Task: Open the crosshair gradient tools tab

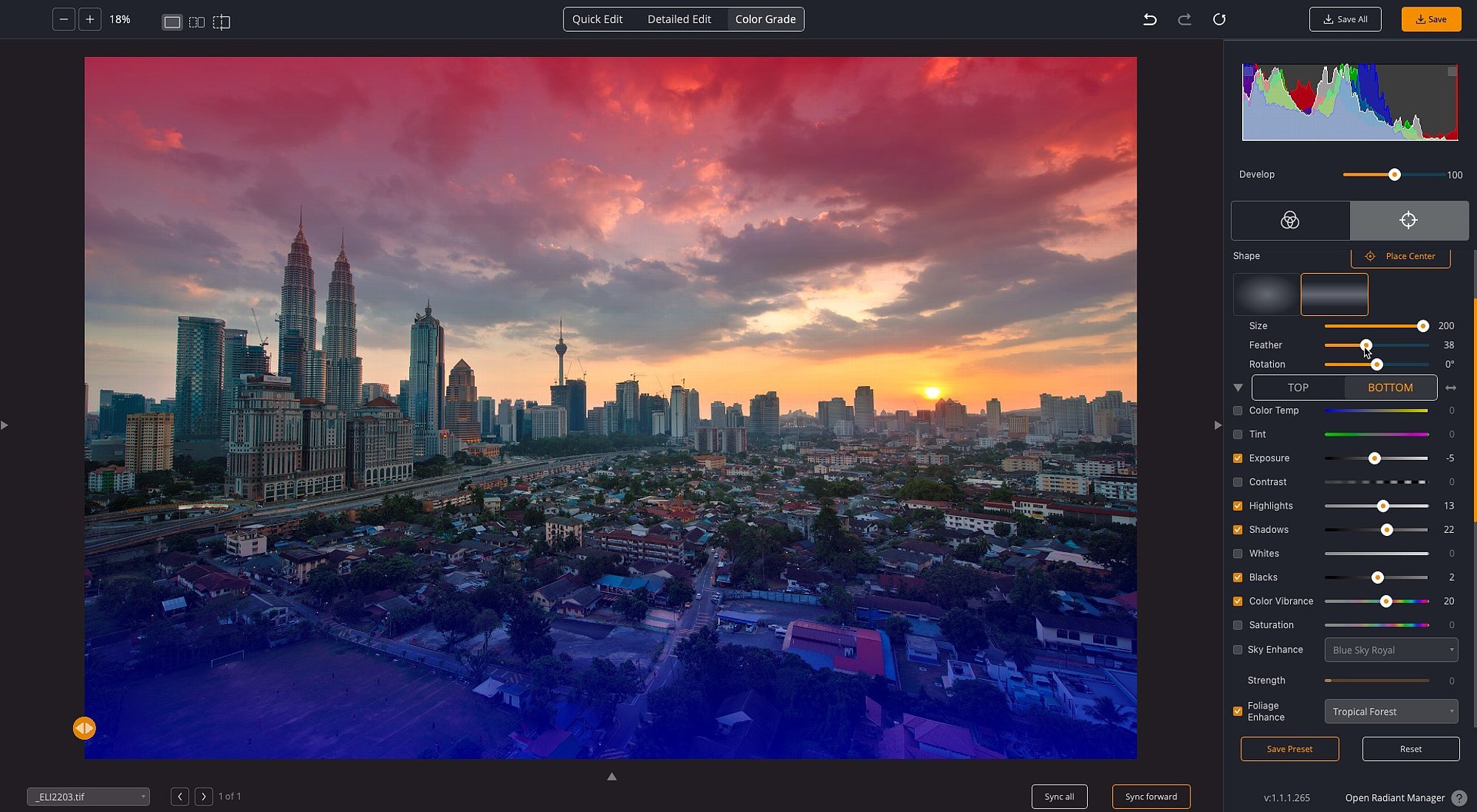Action: [x=1409, y=220]
